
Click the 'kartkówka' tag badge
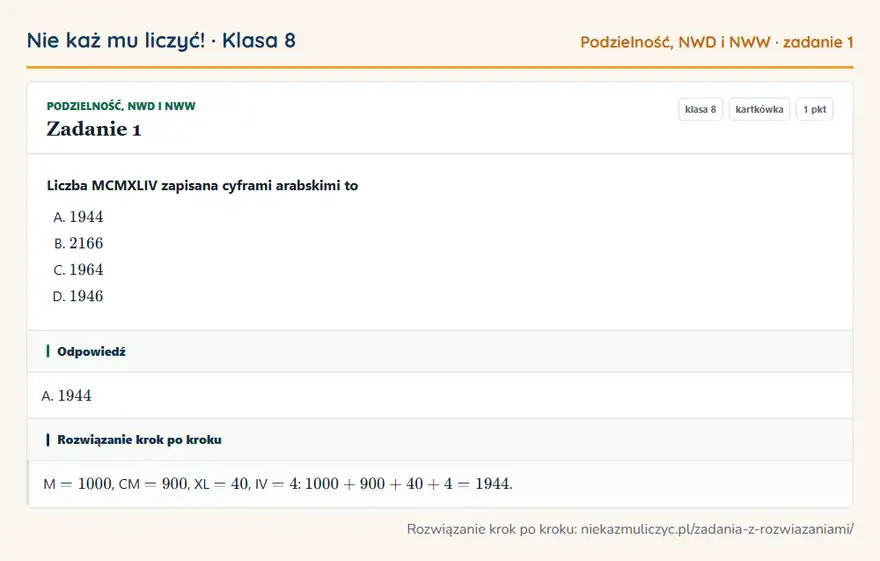tap(759, 109)
